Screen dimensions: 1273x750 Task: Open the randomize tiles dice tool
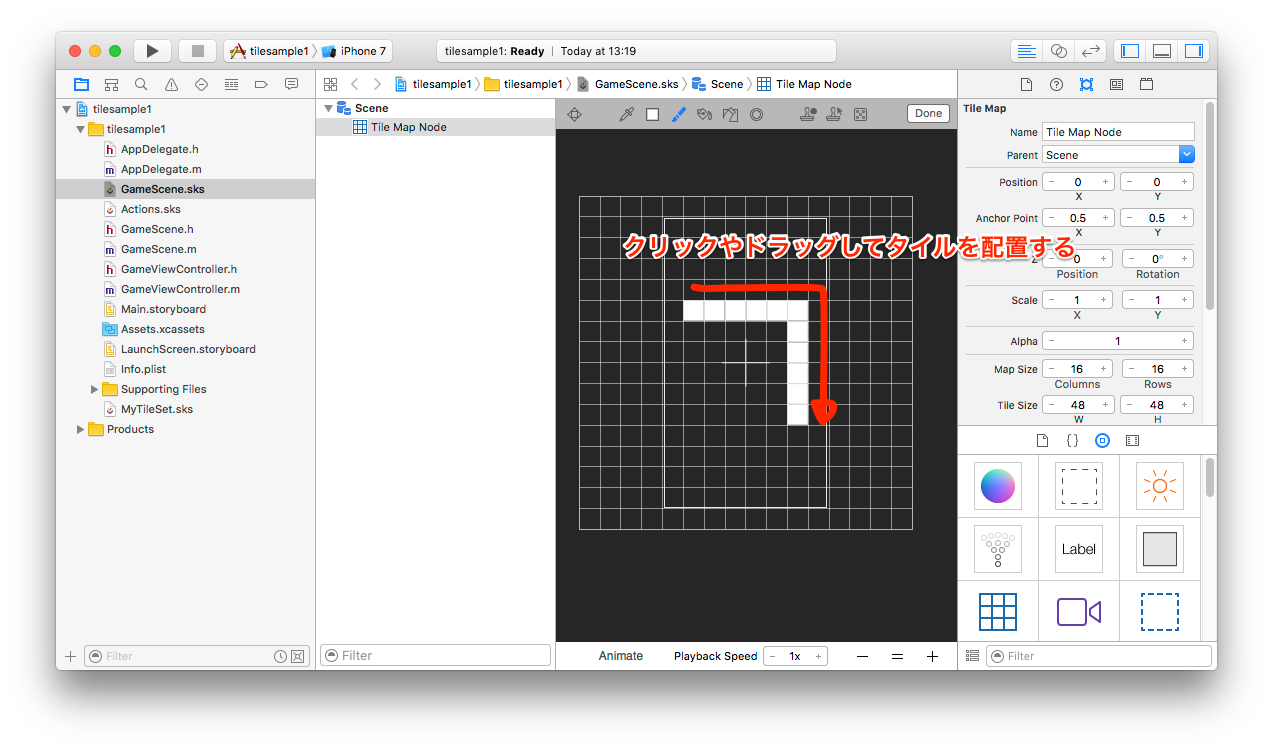861,114
